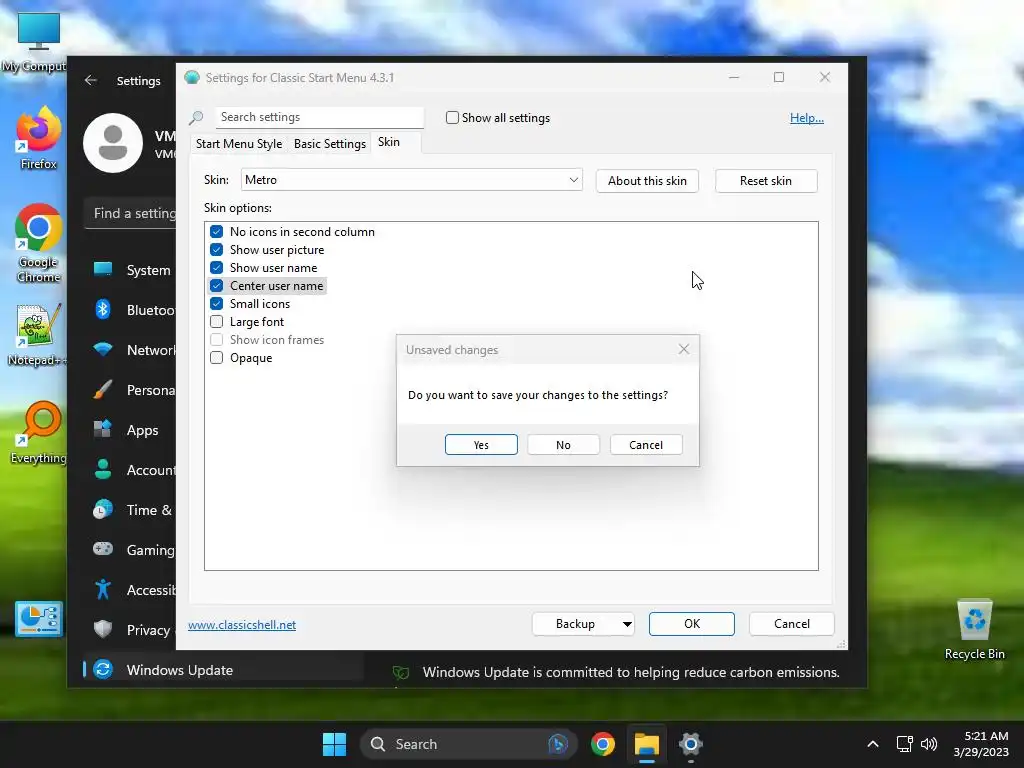This screenshot has width=1024, height=768.
Task: Click About this skin button
Action: 647,181
